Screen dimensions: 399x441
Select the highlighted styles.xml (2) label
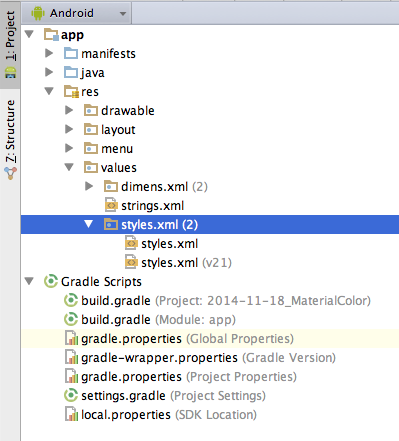[160, 225]
